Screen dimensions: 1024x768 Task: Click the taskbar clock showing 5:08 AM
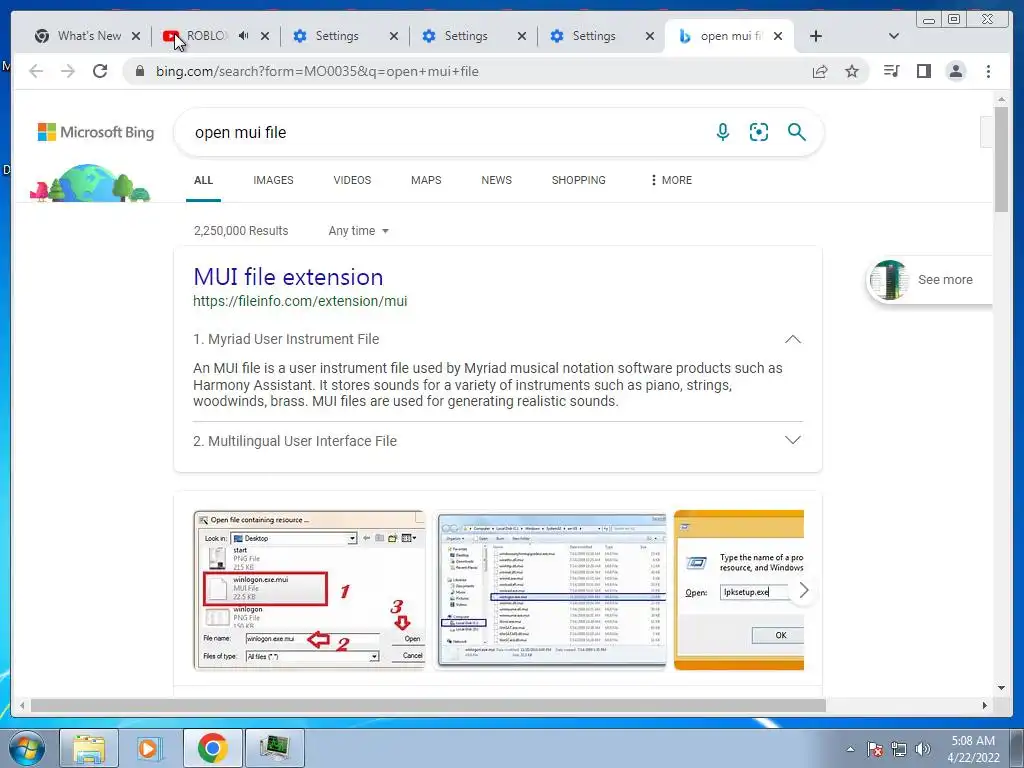973,749
